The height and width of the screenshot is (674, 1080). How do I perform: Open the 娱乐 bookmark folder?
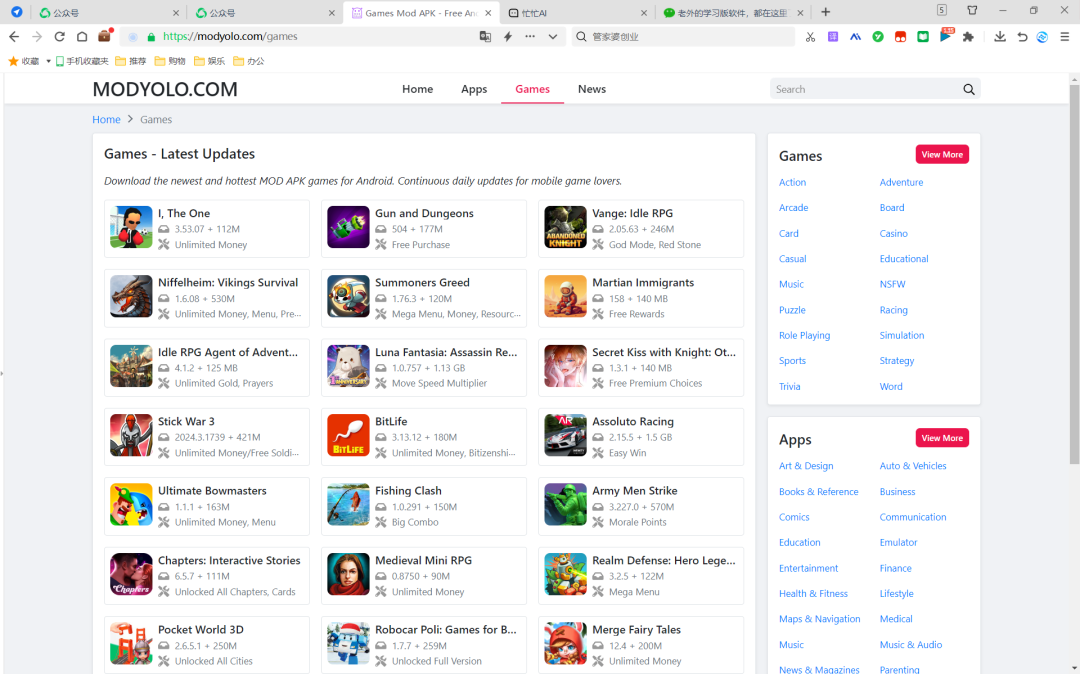point(209,61)
